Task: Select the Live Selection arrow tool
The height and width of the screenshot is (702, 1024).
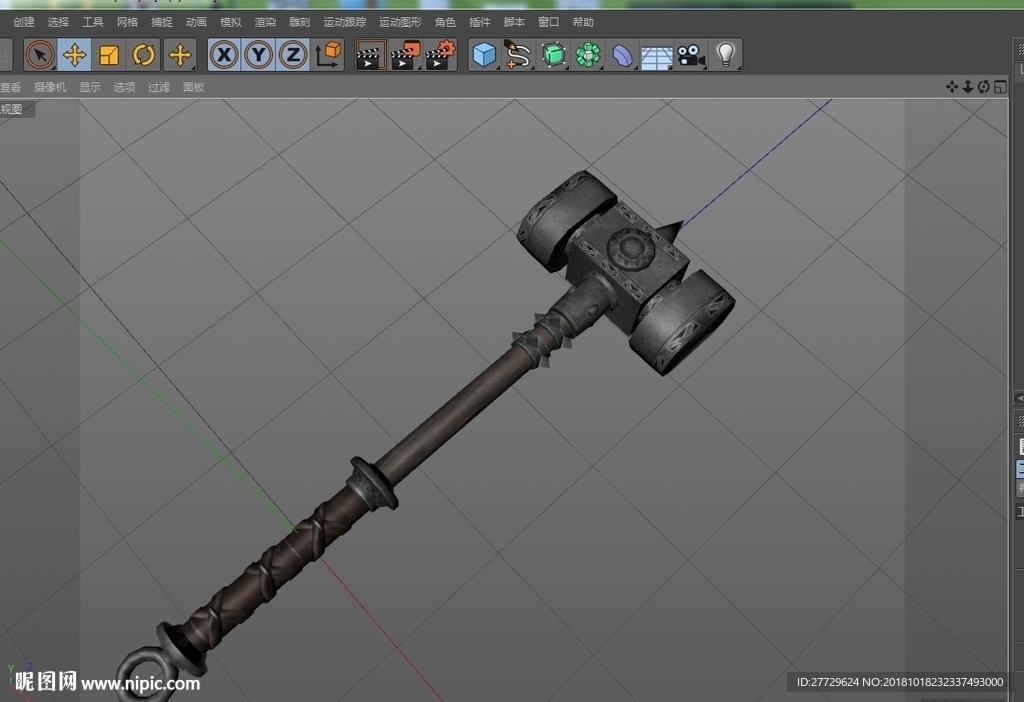Action: (x=40, y=55)
